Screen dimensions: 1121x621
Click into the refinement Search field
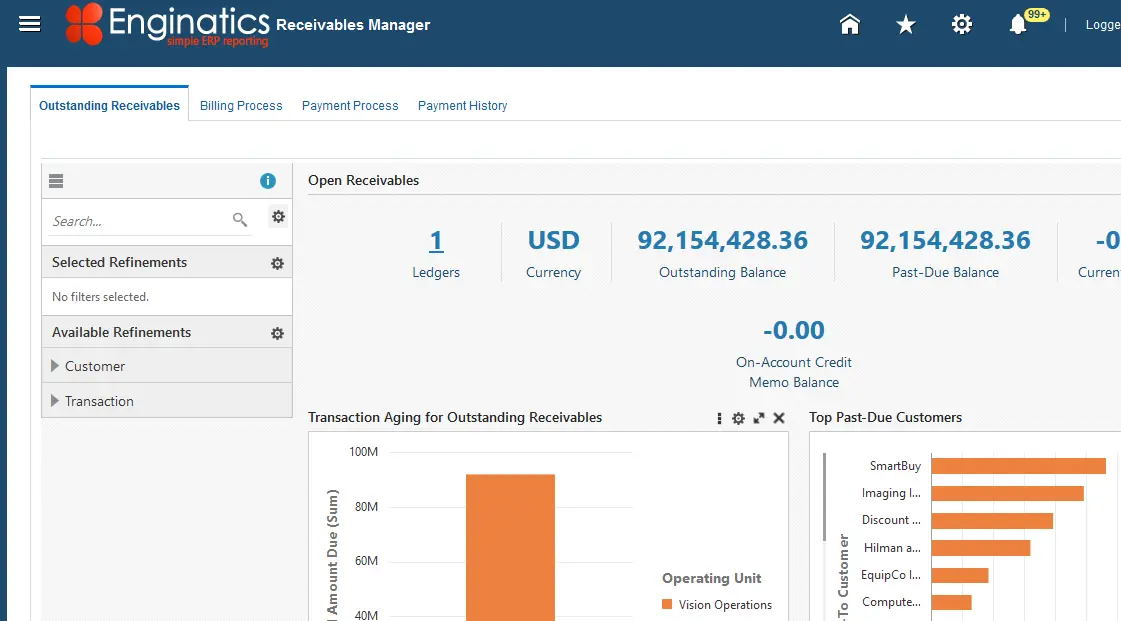coord(135,221)
